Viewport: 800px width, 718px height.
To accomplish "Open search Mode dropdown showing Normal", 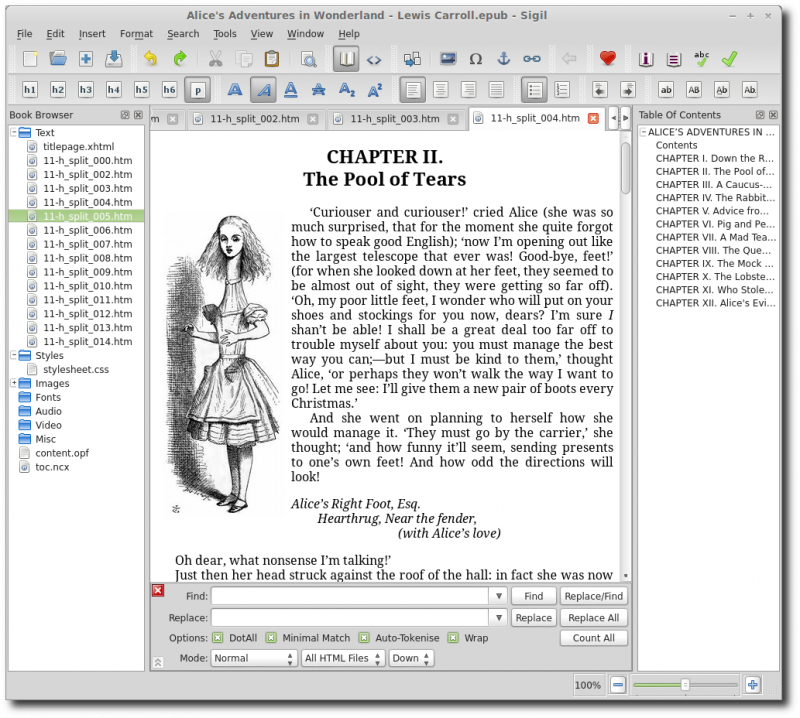I will 253,658.
